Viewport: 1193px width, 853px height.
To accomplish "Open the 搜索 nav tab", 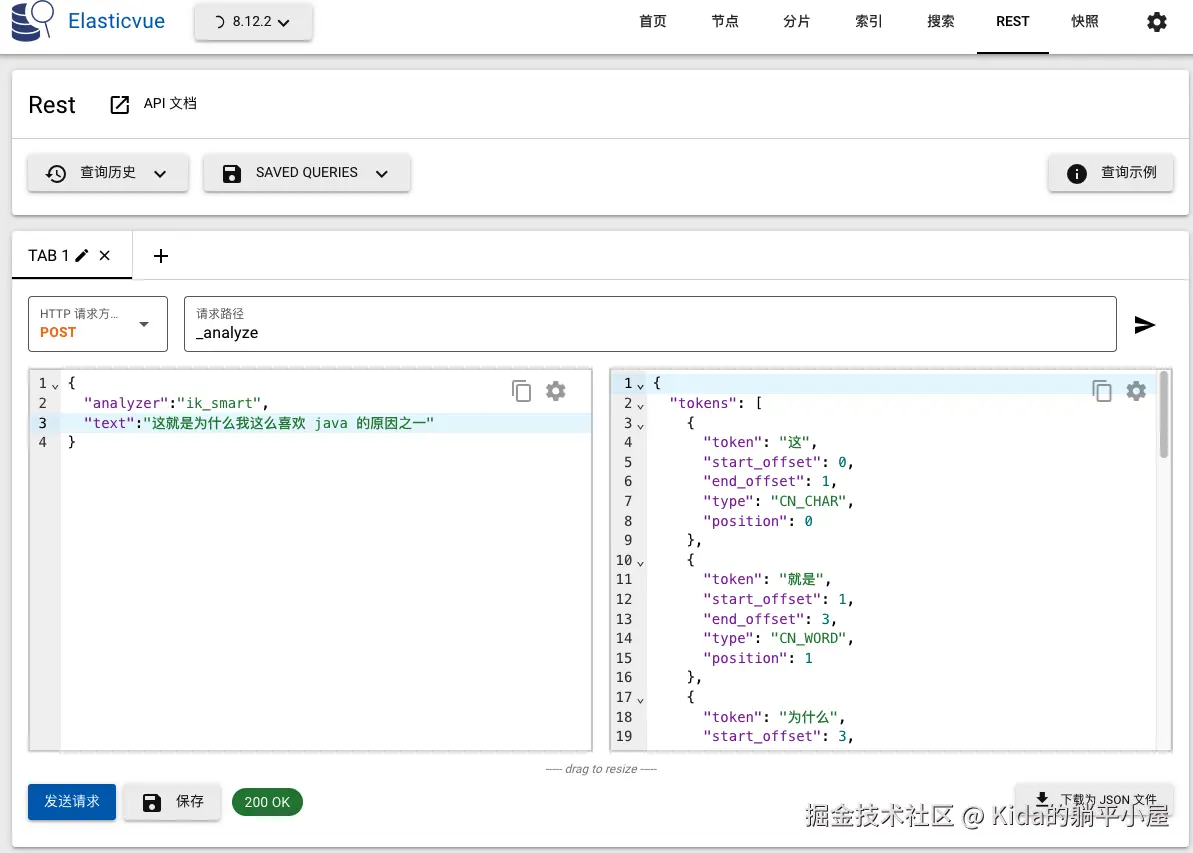I will point(940,22).
